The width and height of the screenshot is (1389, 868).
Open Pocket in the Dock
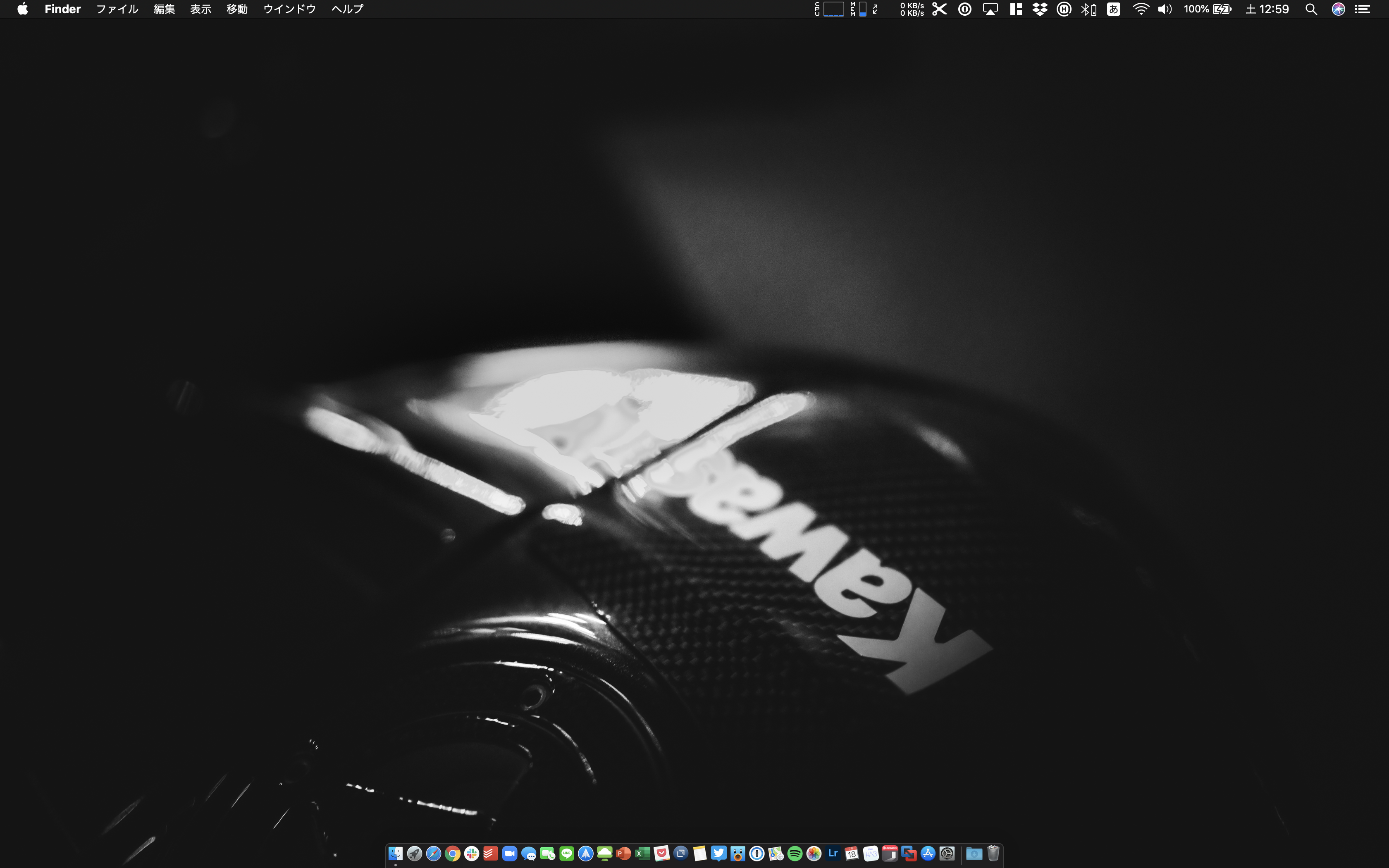[662, 854]
